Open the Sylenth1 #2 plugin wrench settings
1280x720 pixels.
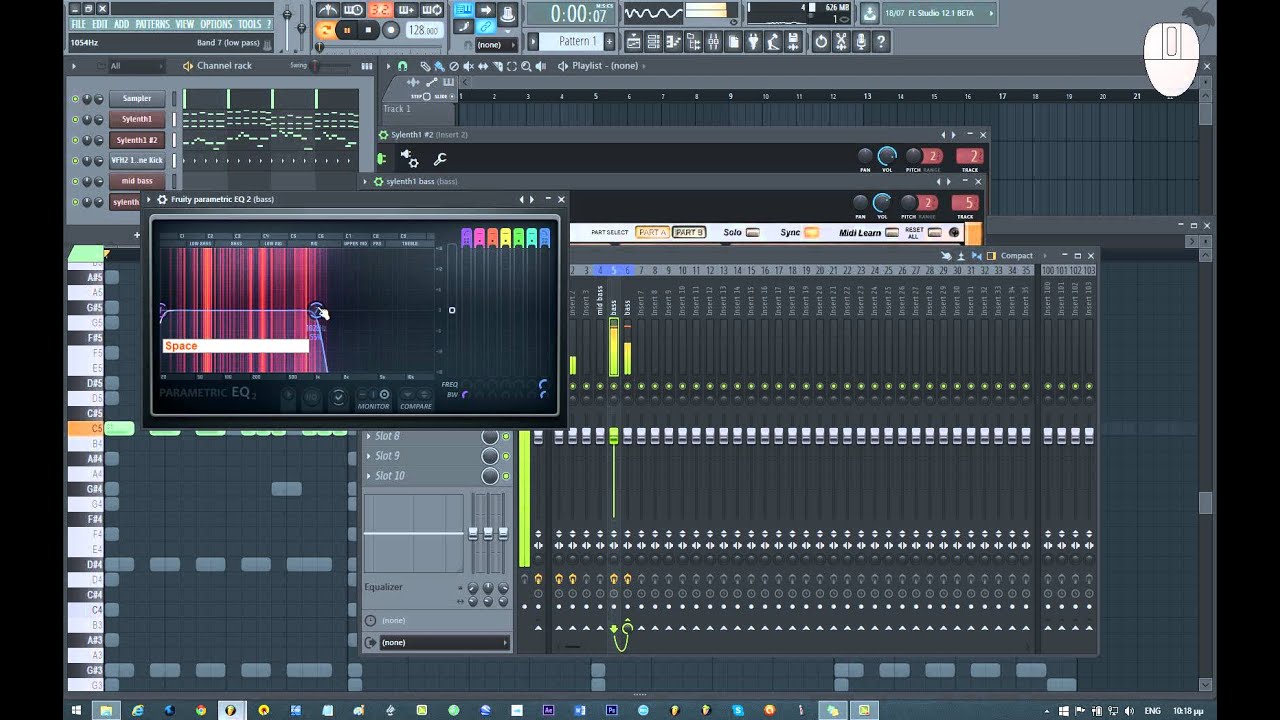[x=439, y=159]
